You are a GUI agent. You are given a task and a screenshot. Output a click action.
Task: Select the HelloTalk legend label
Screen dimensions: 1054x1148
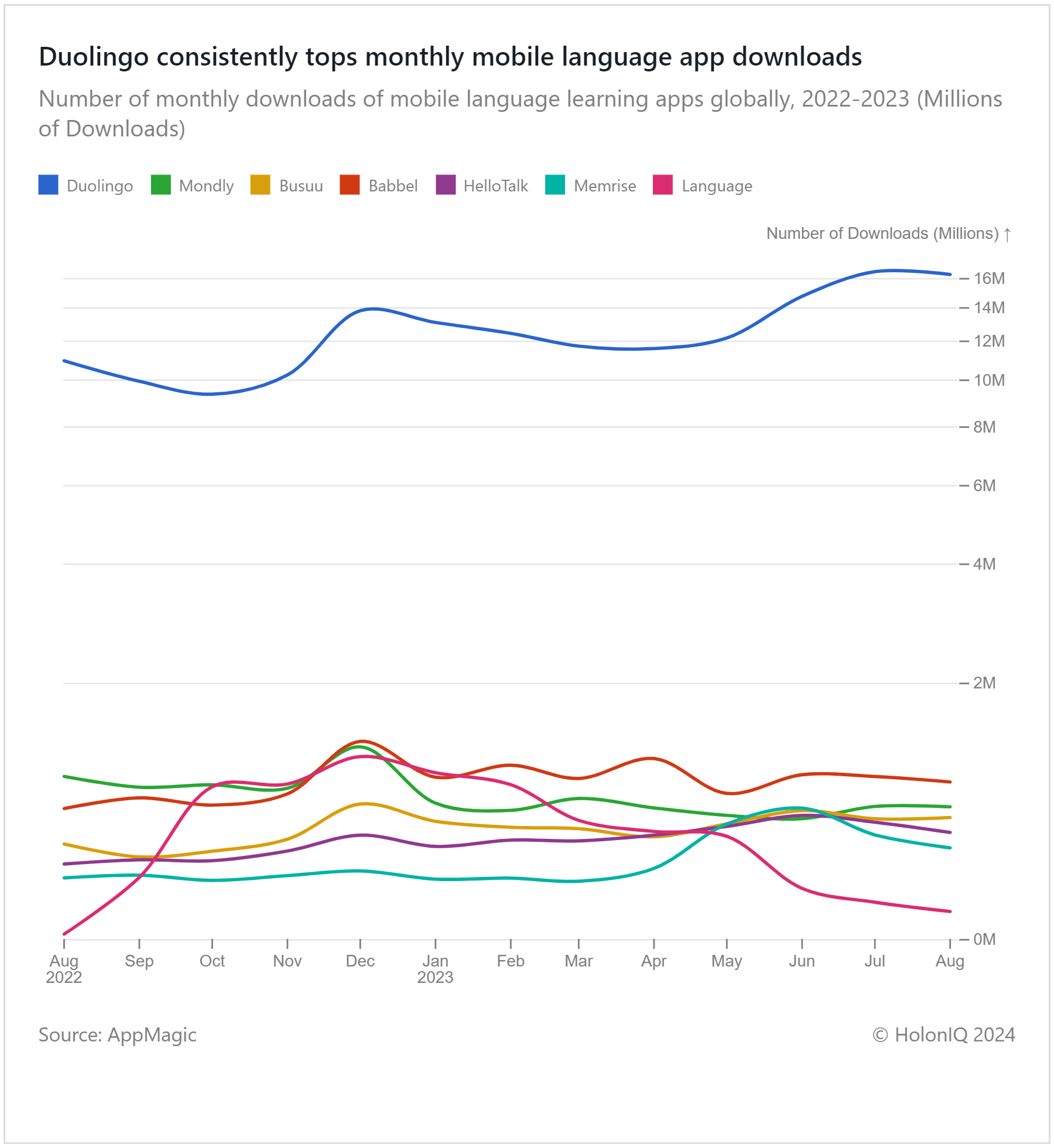[495, 186]
